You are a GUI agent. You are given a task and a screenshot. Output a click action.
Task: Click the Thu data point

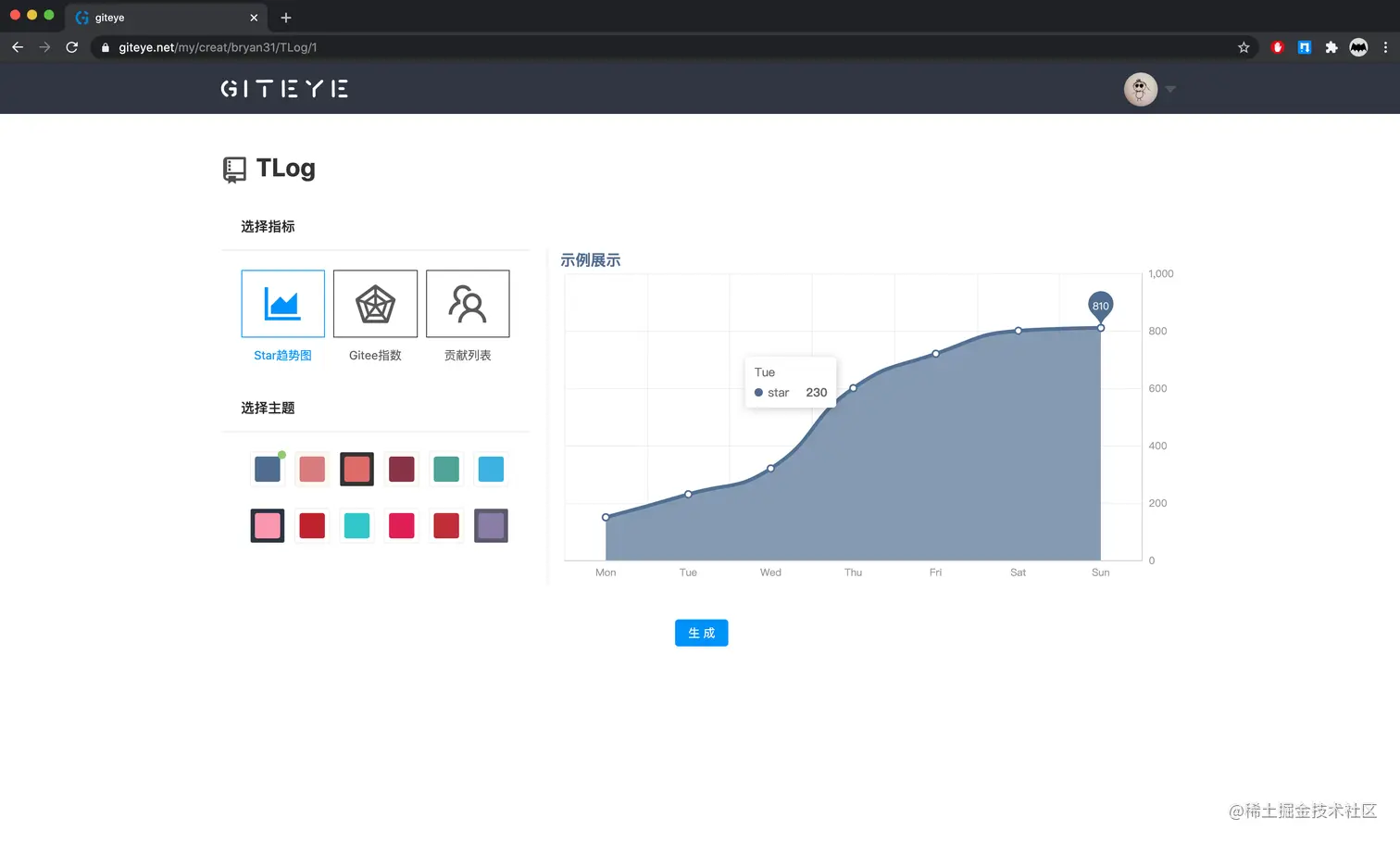pos(853,388)
